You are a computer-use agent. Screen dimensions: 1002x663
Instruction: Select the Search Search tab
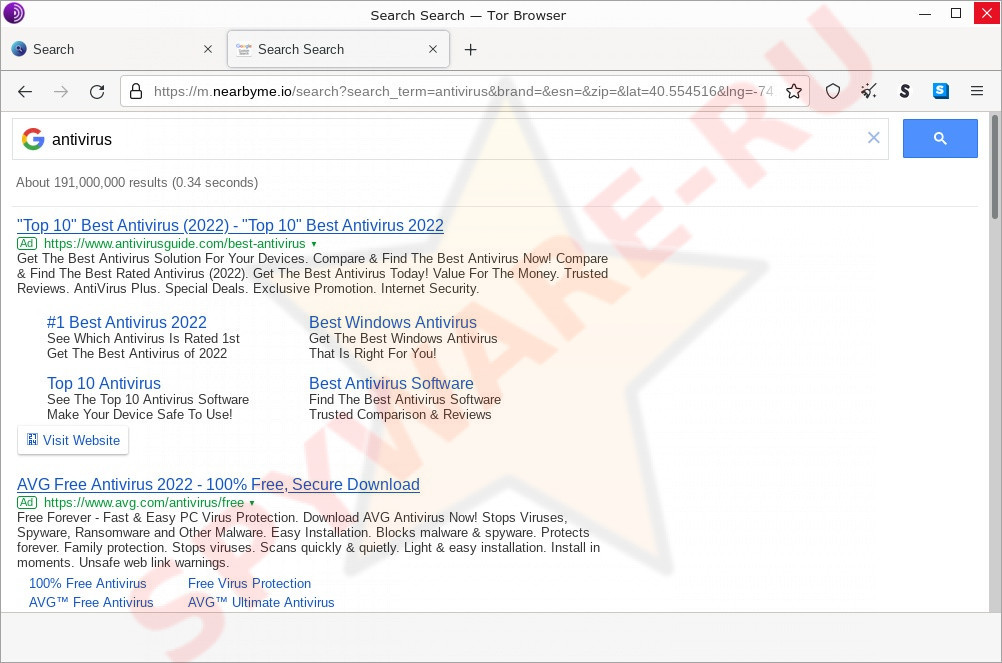tap(339, 49)
